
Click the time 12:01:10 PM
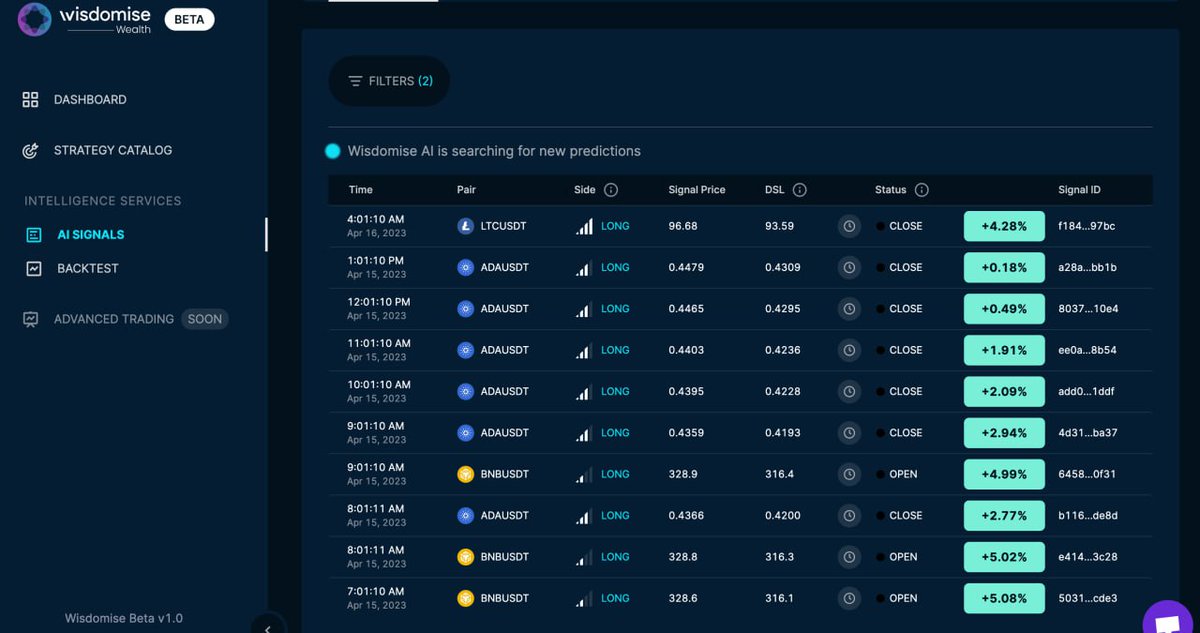378,302
